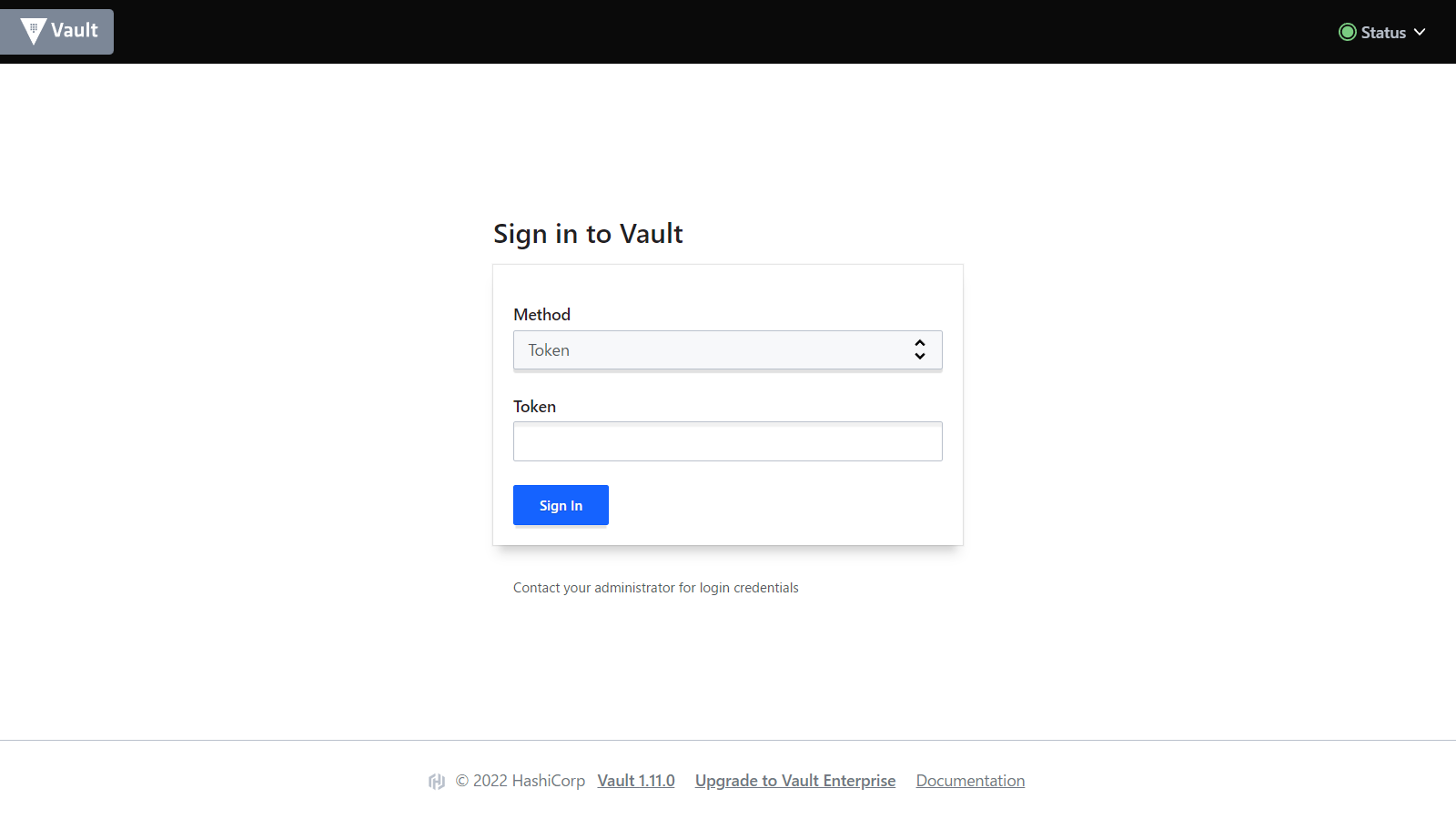Click the HashiCorp logo in footer
Image resolution: width=1456 pixels, height=819 pixels.
click(437, 782)
